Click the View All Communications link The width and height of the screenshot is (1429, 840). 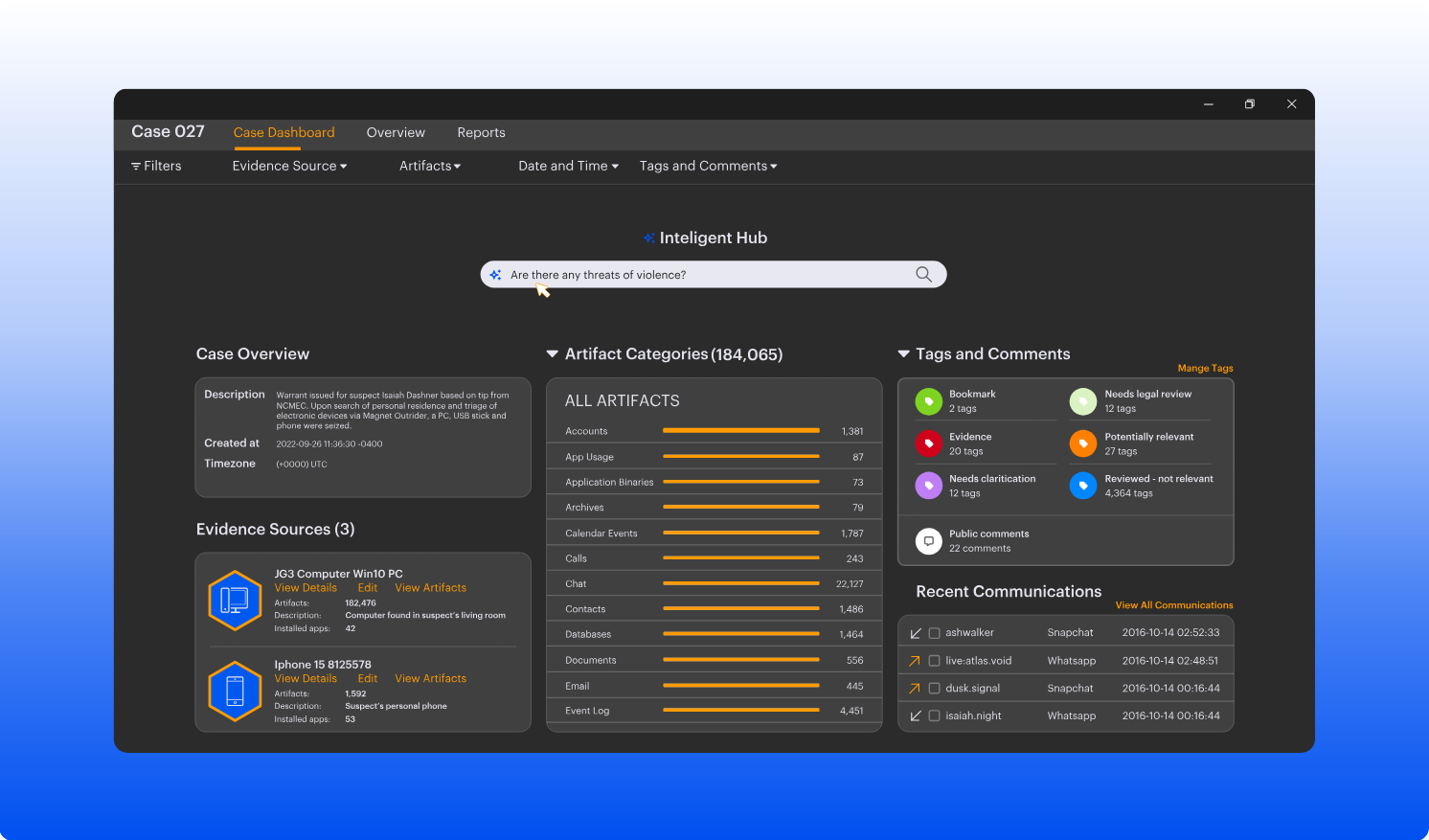[1173, 605]
